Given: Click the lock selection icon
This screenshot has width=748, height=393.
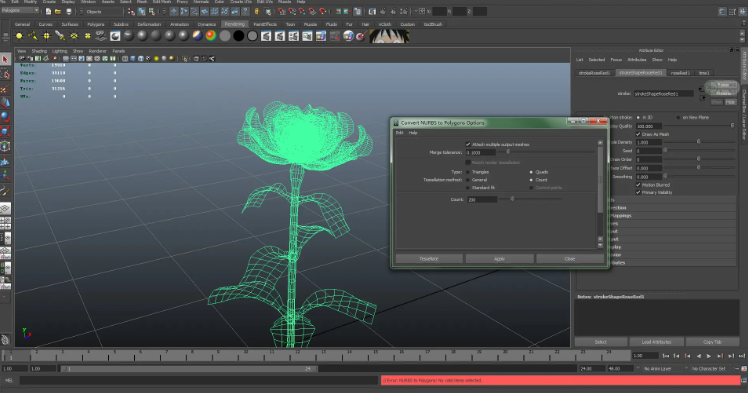Looking at the screenshot, I should point(257,11).
